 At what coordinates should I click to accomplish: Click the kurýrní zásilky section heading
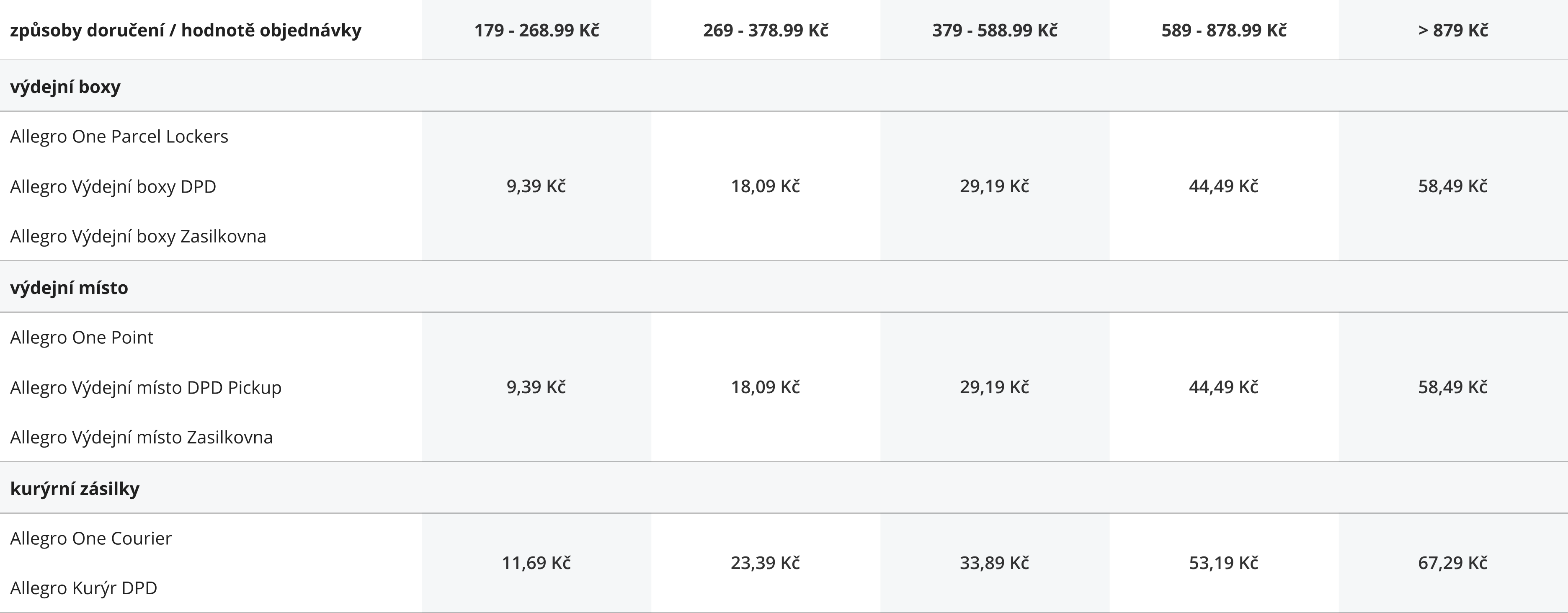click(74, 488)
